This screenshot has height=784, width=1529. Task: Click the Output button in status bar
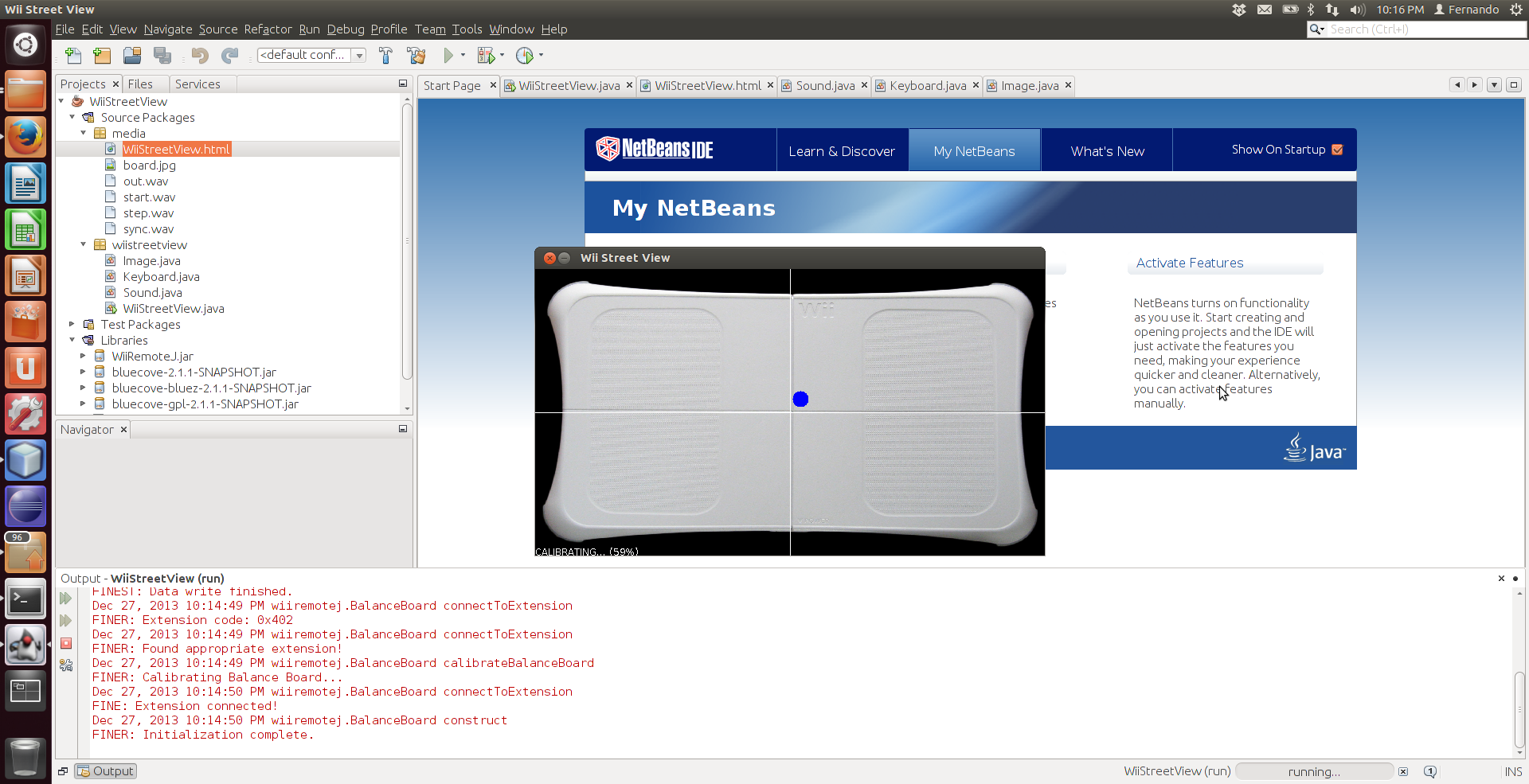[x=105, y=771]
